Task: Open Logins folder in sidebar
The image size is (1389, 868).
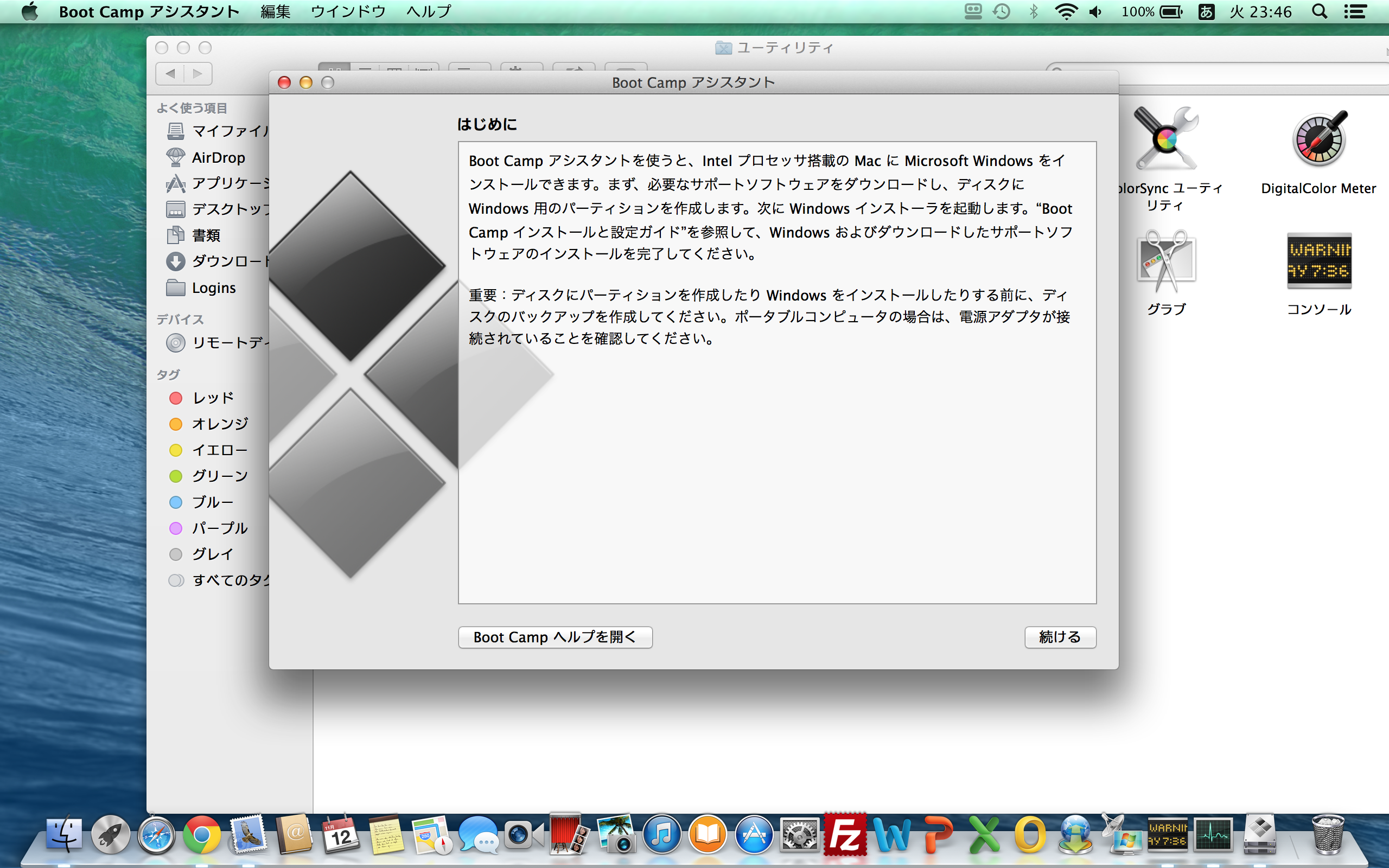Action: click(x=213, y=288)
